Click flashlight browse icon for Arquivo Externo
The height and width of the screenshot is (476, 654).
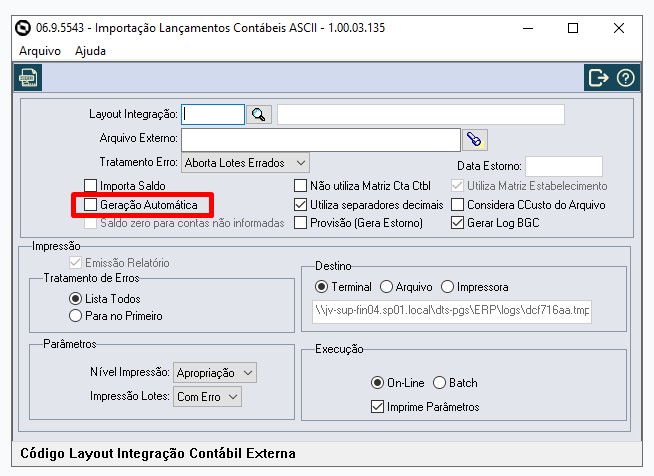[475, 140]
